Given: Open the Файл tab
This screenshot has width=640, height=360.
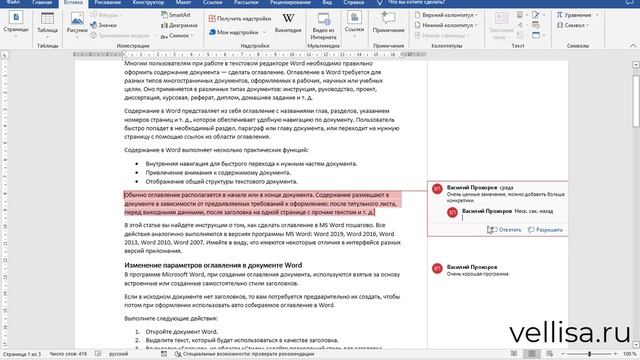Looking at the screenshot, I should click(13, 2).
